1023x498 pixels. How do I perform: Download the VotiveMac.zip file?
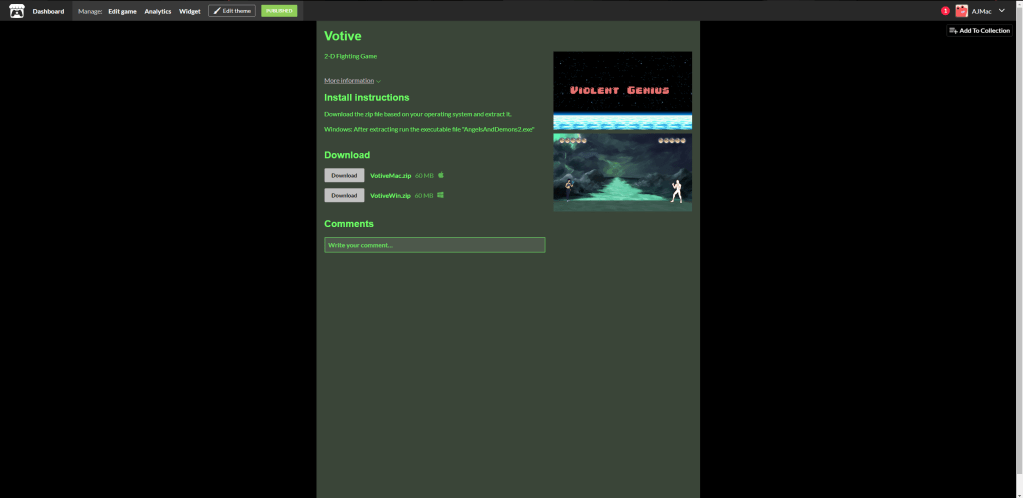(344, 175)
